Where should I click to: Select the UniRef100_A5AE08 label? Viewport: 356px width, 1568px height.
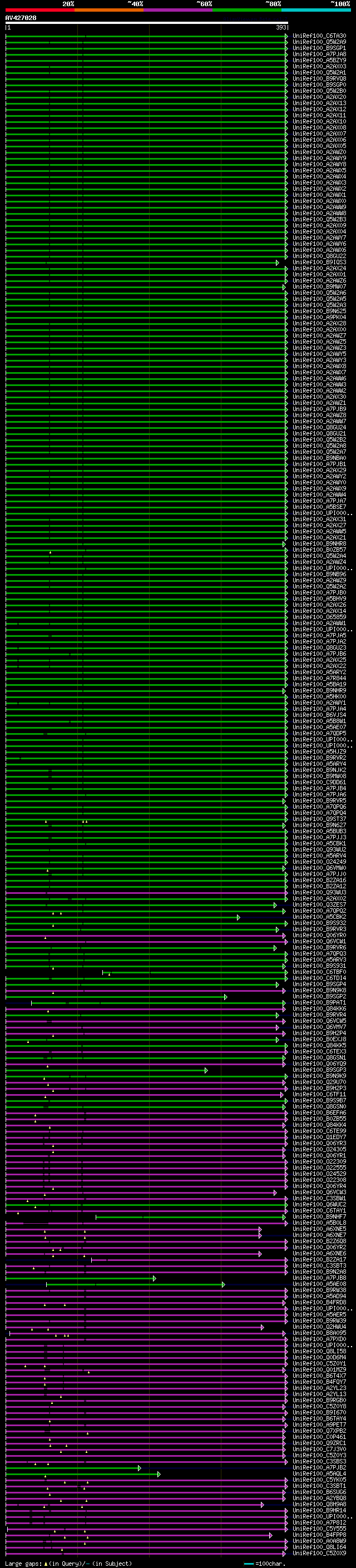(x=319, y=1284)
